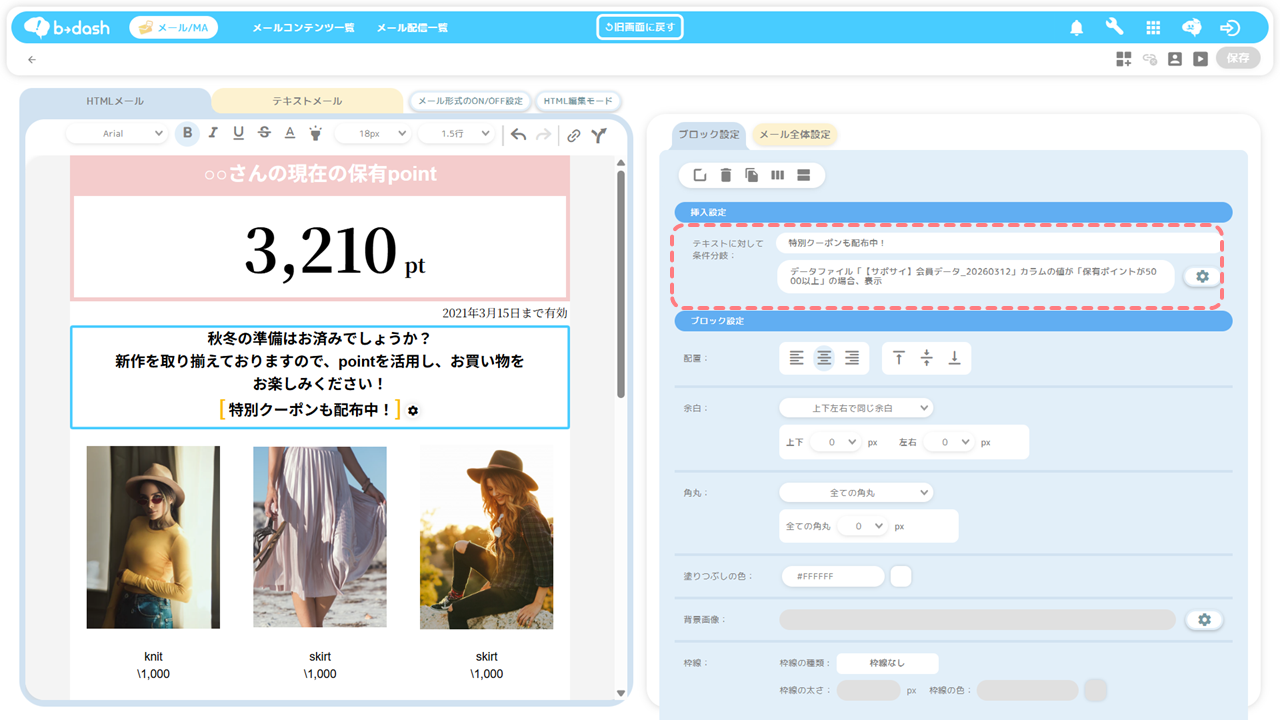This screenshot has height=720, width=1280.
Task: Click the gear beside the condition text
Action: click(x=1202, y=277)
